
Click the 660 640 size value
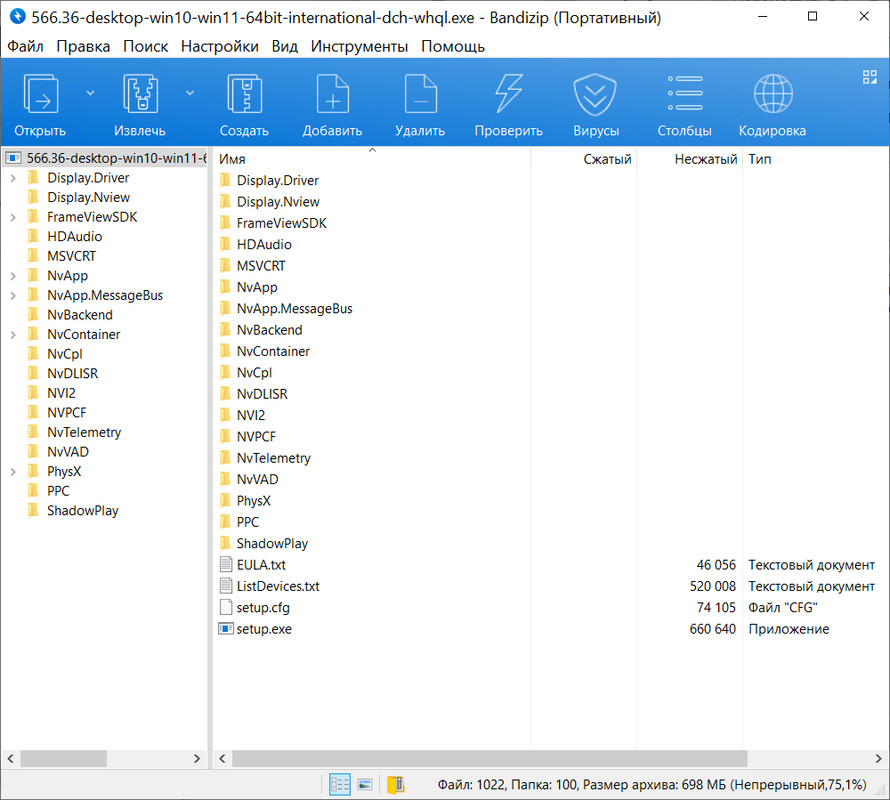click(712, 629)
